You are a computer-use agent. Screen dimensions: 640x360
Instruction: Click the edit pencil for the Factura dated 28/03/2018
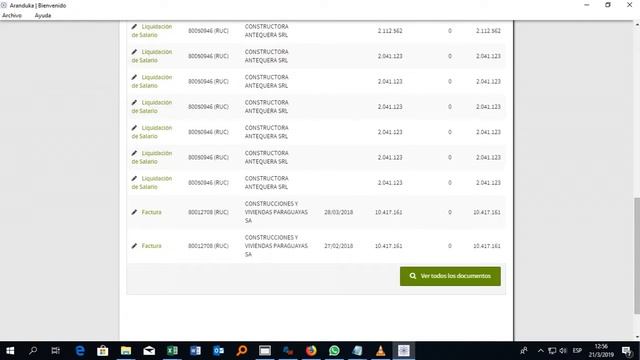134,212
